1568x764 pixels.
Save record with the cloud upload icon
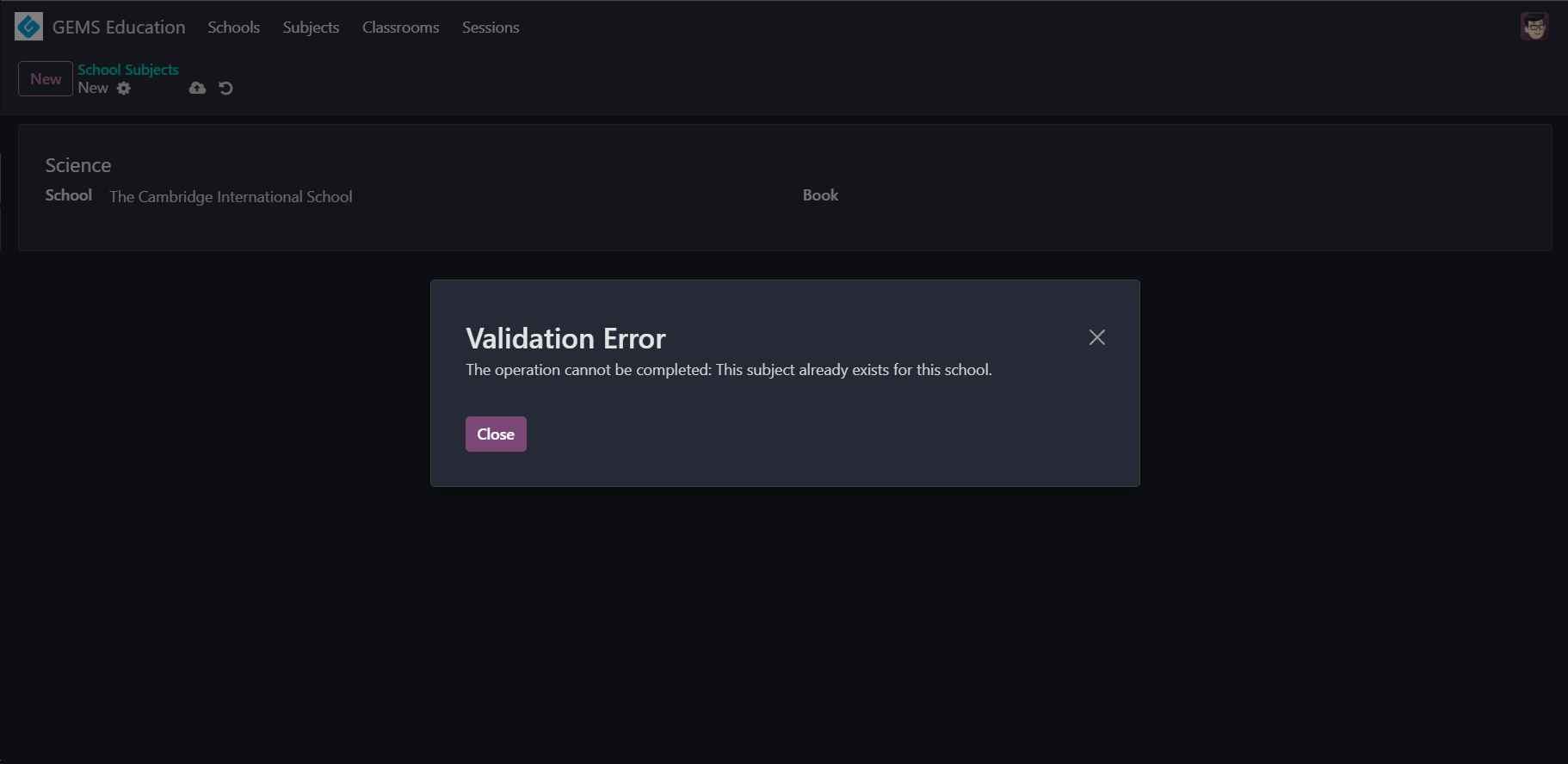click(197, 88)
